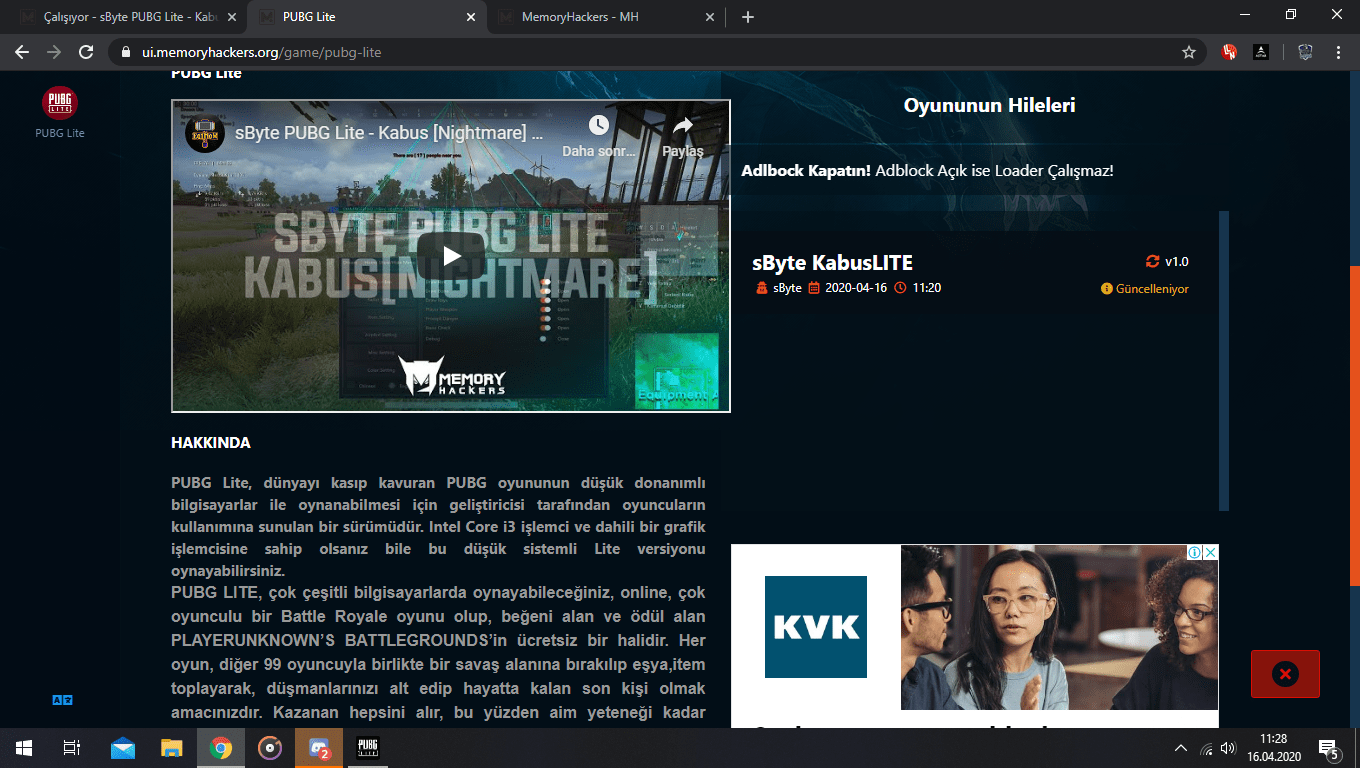
Task: Open the Mail app on the taskbar
Action: 122,748
